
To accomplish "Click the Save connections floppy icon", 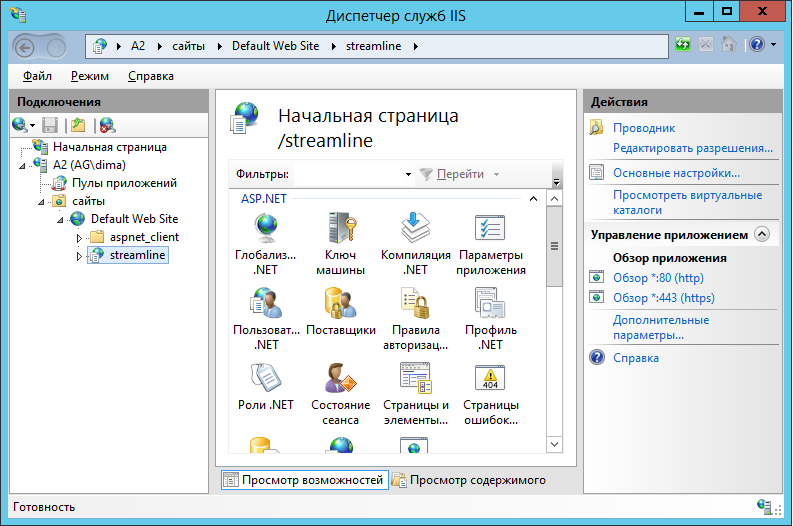I will [x=50, y=124].
